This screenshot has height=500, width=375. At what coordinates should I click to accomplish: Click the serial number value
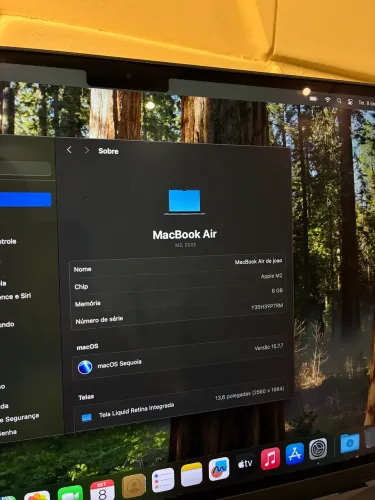pos(267,306)
